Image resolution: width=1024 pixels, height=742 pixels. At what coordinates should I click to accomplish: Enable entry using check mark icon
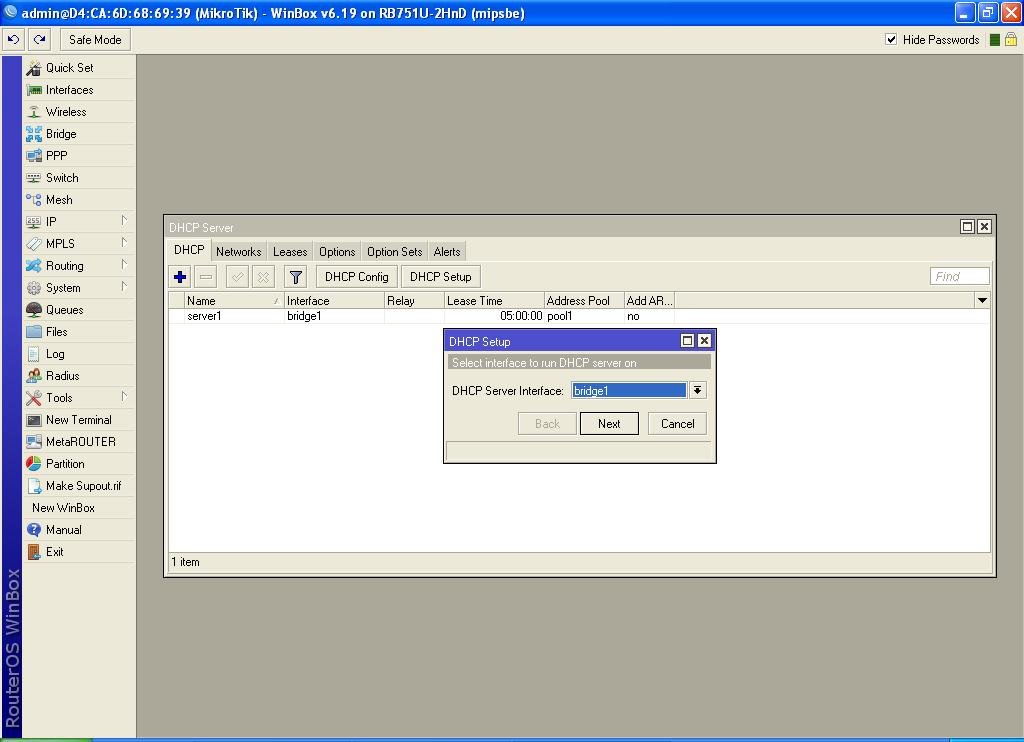click(238, 277)
